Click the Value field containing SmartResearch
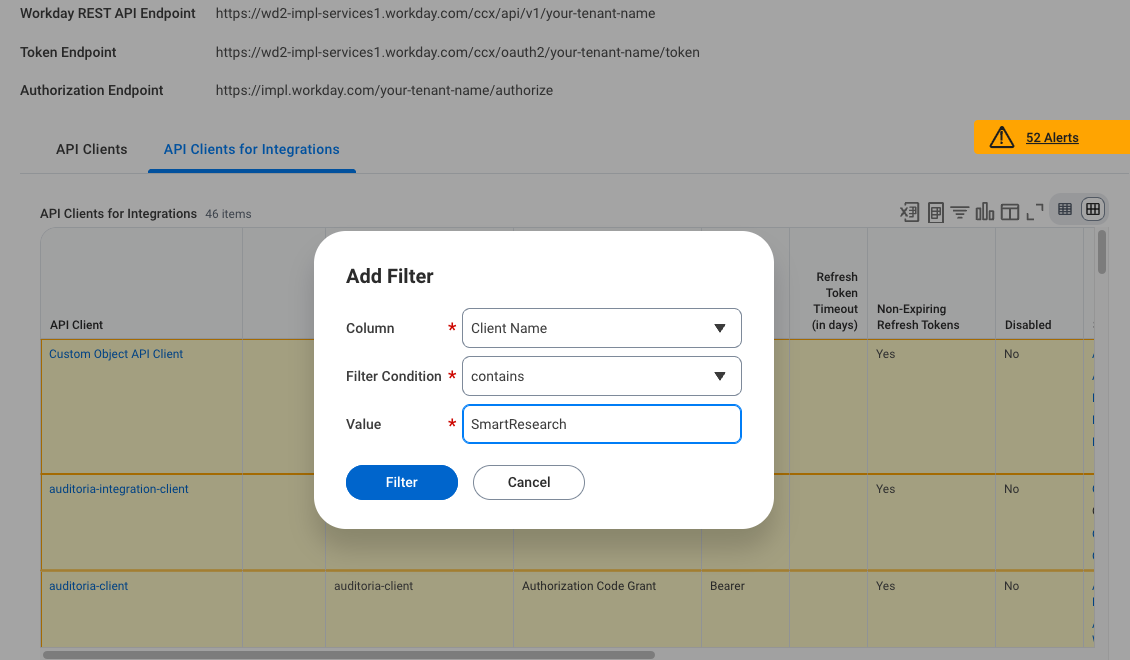 click(602, 424)
